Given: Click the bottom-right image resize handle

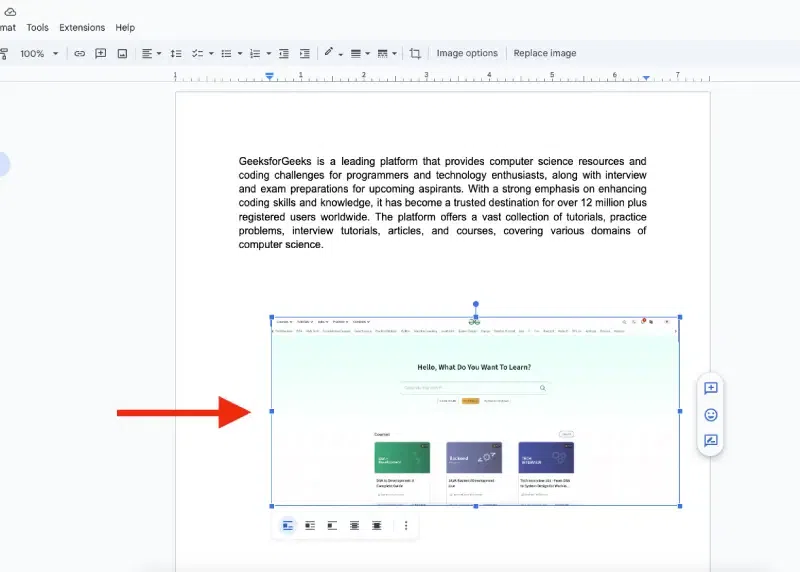Looking at the screenshot, I should pos(680,506).
